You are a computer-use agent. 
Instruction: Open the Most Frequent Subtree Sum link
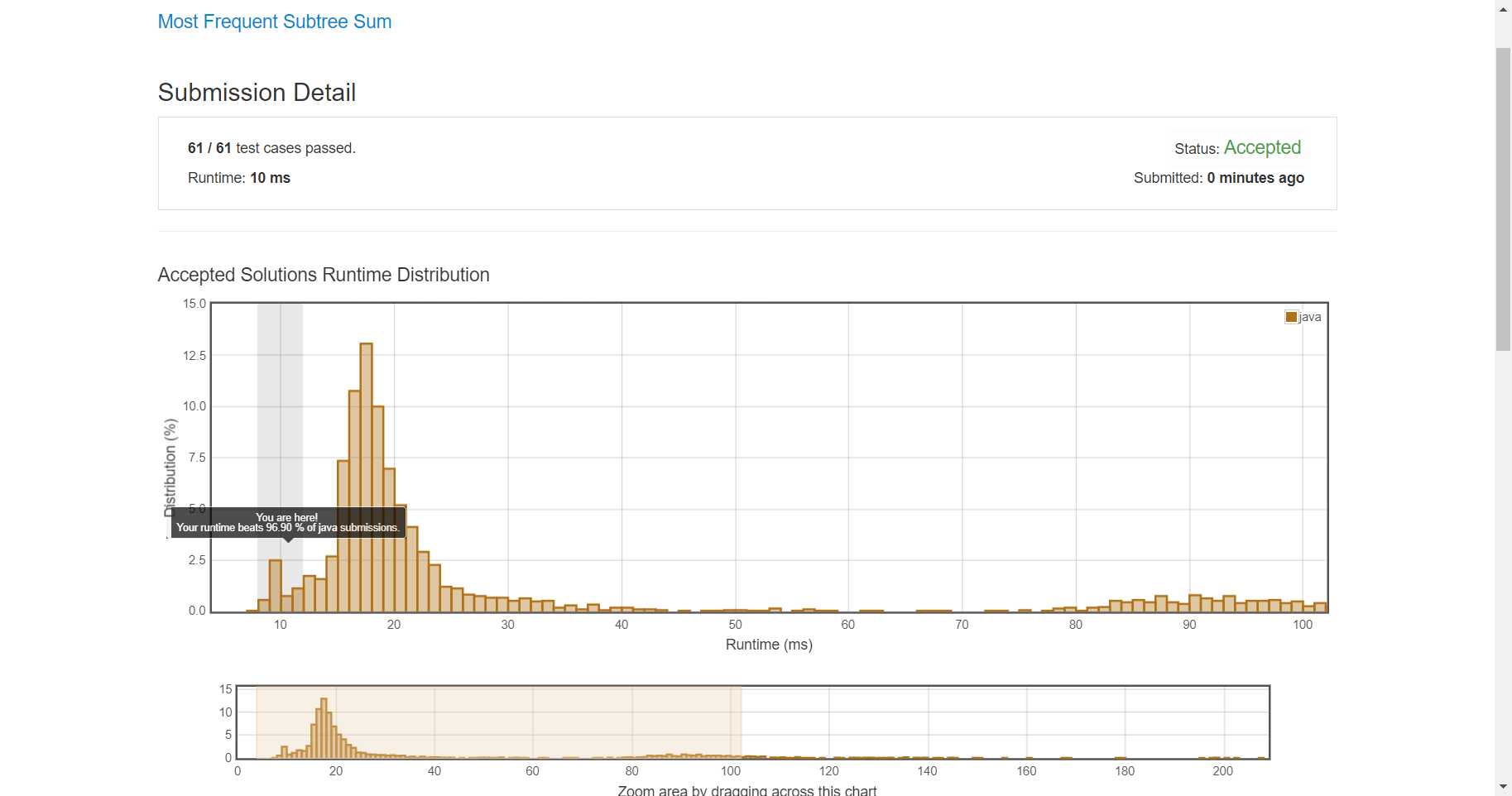click(x=275, y=22)
